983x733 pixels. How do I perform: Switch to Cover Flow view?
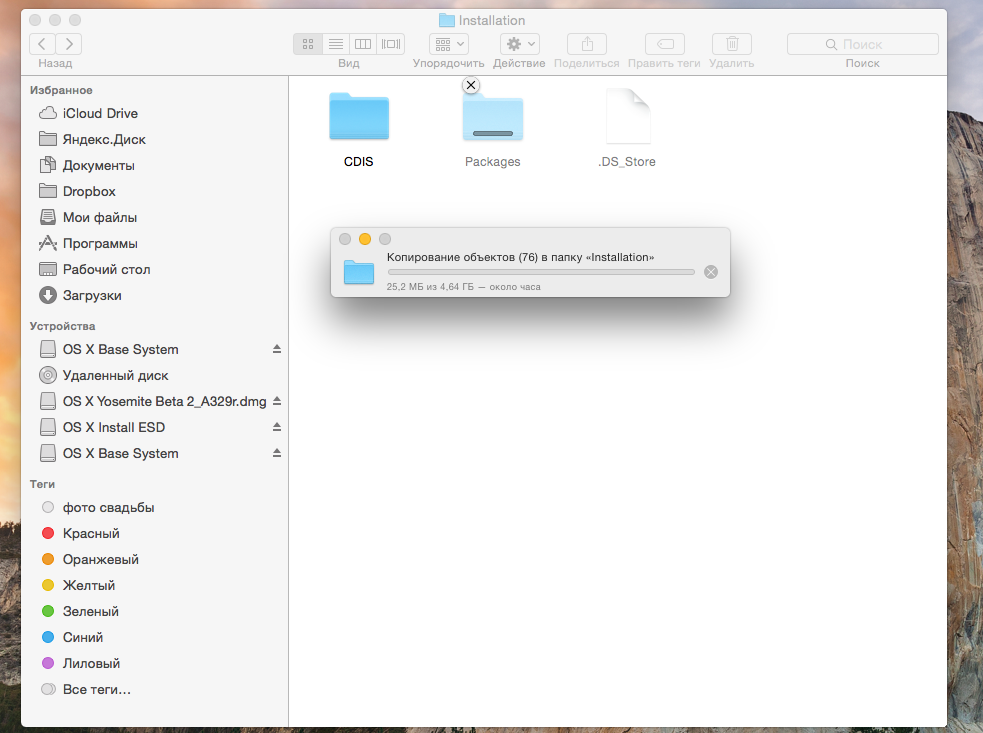pyautogui.click(x=391, y=44)
